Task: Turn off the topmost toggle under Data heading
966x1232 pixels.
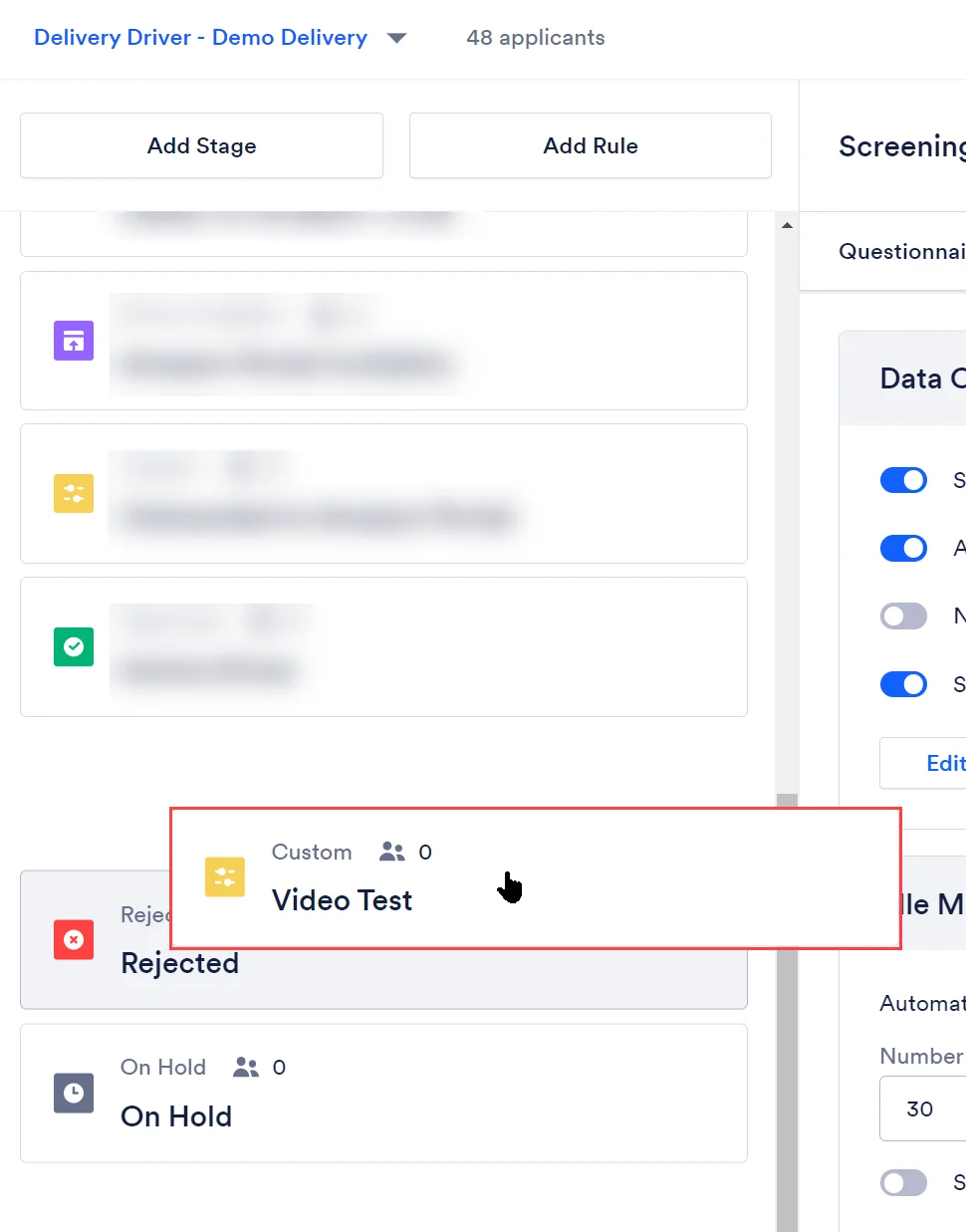Action: pos(903,480)
